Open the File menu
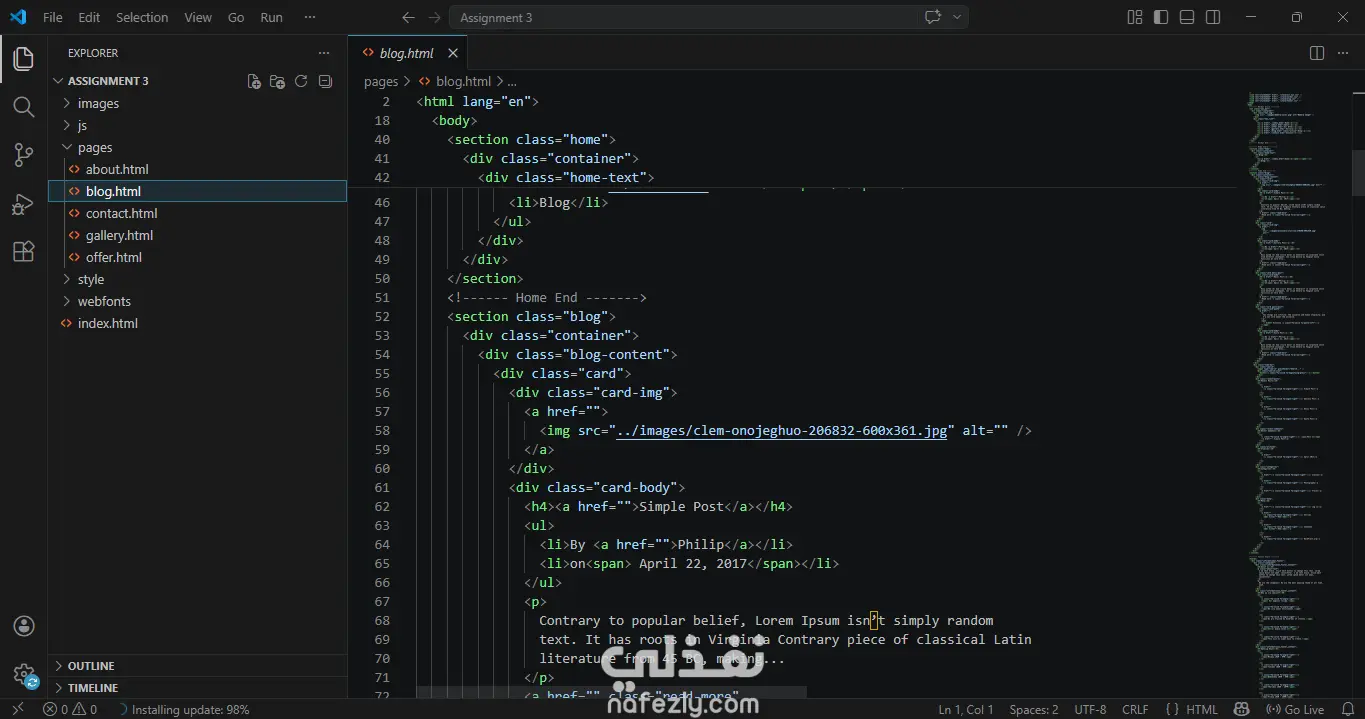The height and width of the screenshot is (719, 1365). pos(52,17)
